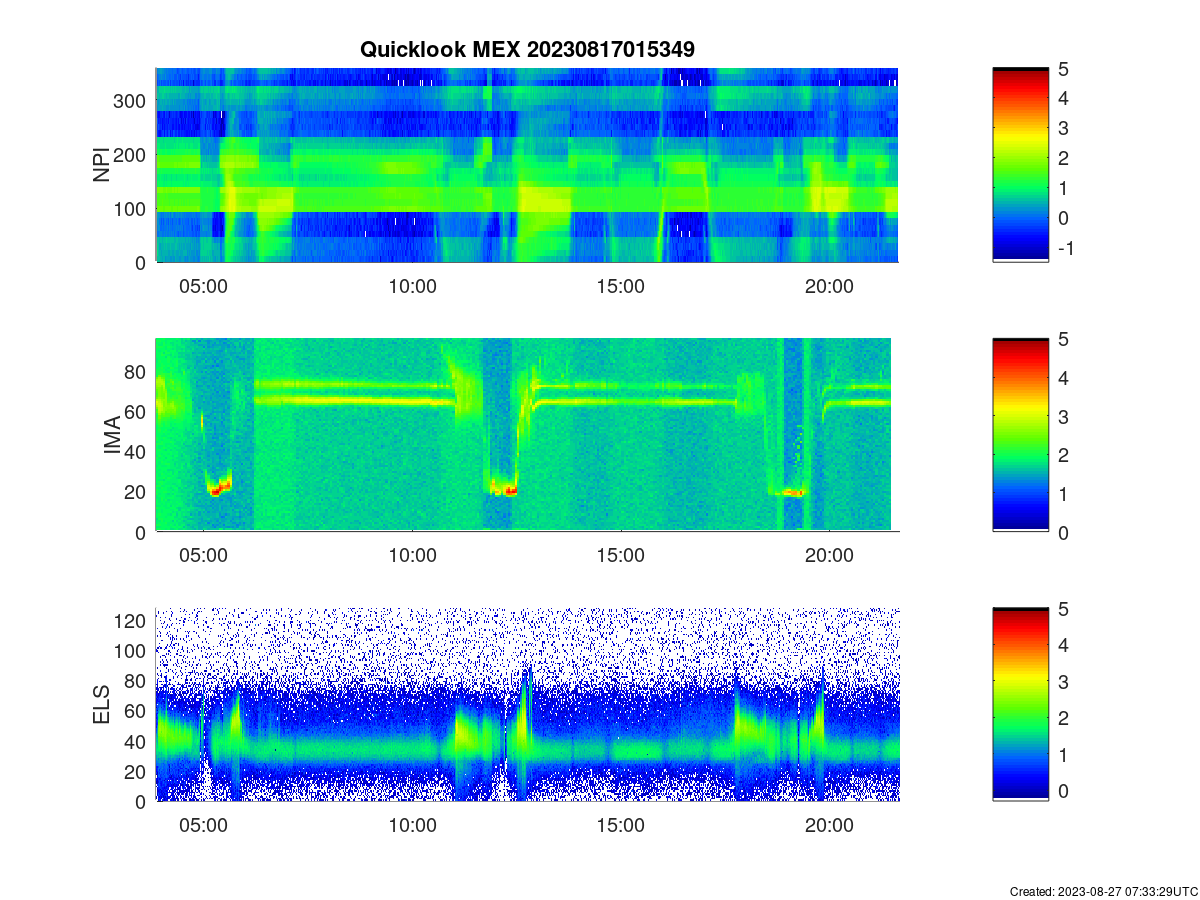Image resolution: width=1200 pixels, height=900 pixels.
Task: Click the 120 tick on ELS y-axis
Action: tap(132, 621)
